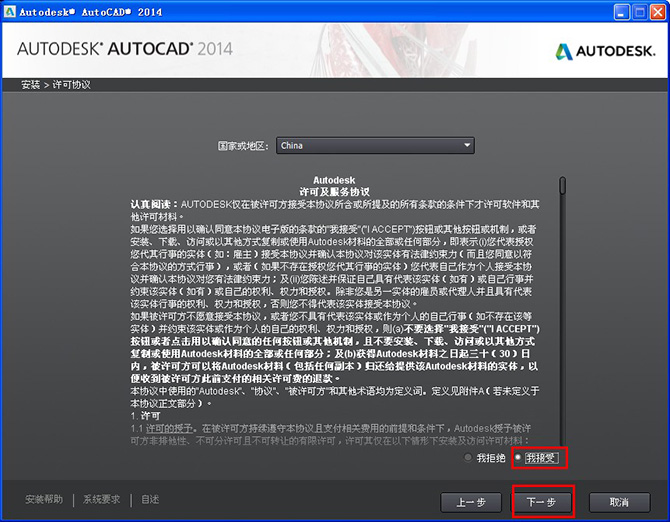Image resolution: width=670 pixels, height=522 pixels.
Task: Open the 安装帮助 link
Action: [44, 499]
